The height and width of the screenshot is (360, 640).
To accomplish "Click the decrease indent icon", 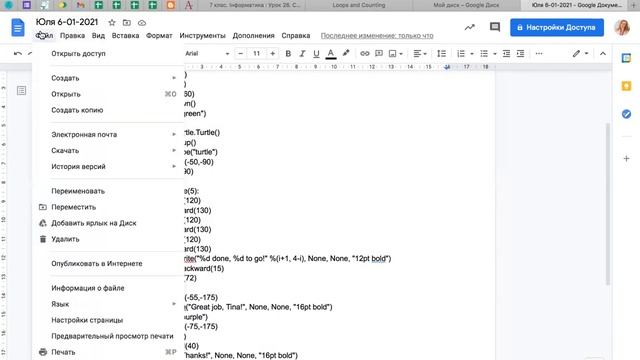I will [x=506, y=53].
